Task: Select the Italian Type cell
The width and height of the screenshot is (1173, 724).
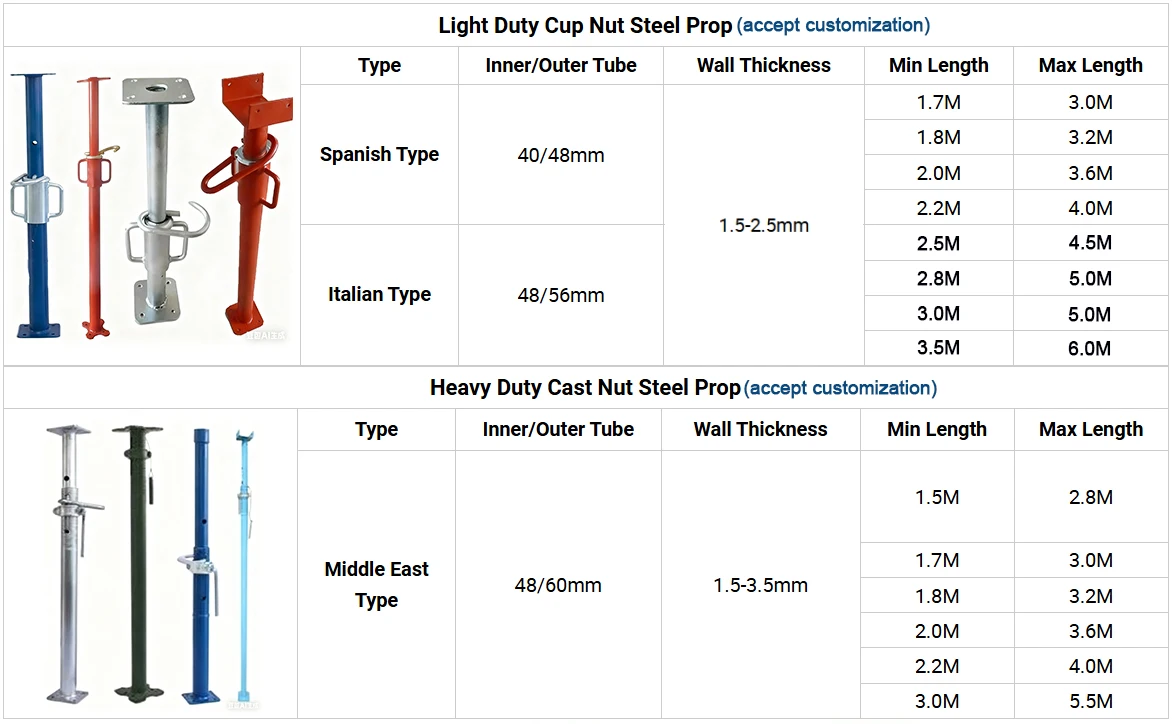Action: (379, 295)
